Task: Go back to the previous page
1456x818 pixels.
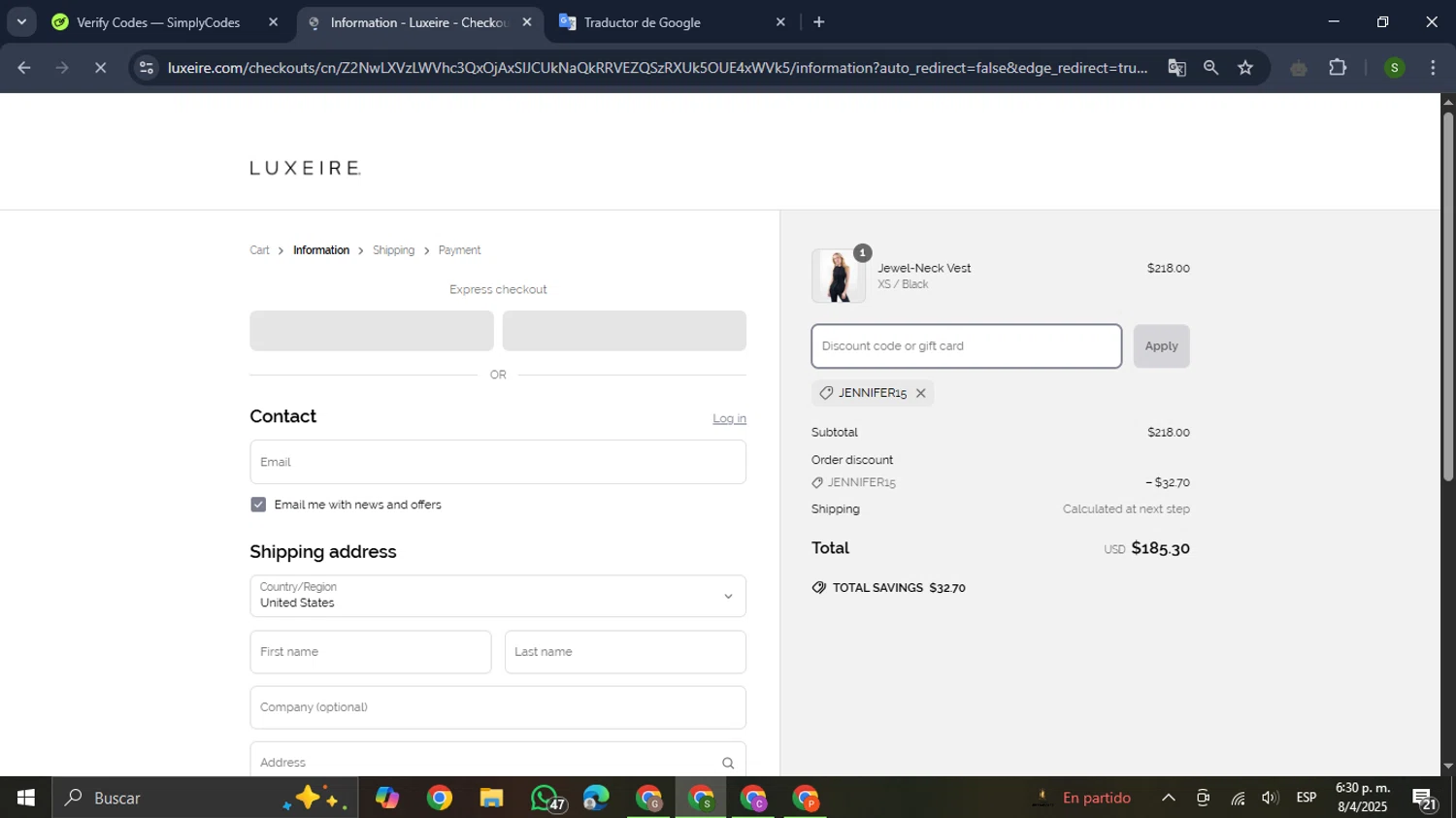Action: click(24, 68)
